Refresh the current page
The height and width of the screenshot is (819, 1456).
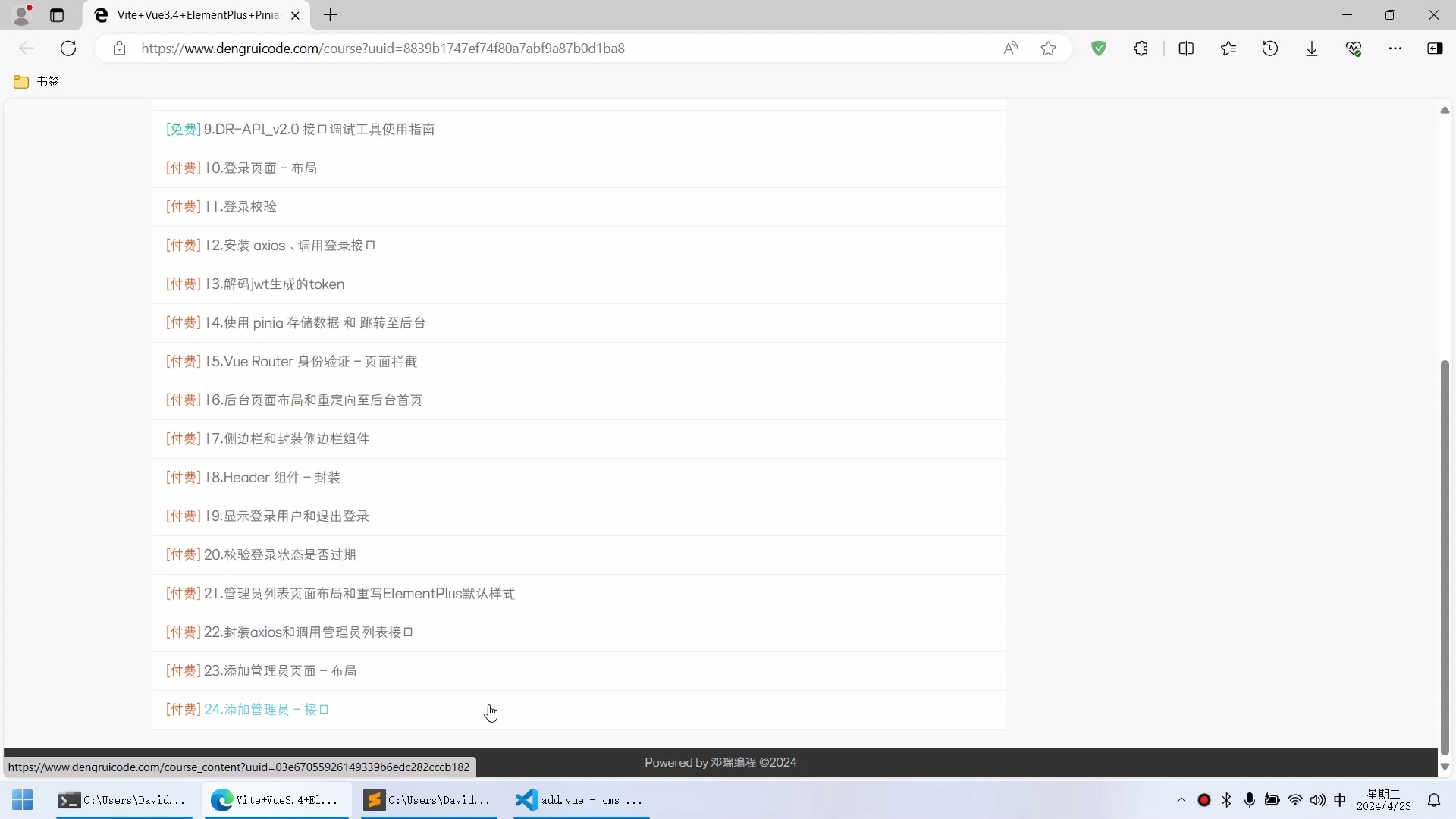tap(68, 48)
